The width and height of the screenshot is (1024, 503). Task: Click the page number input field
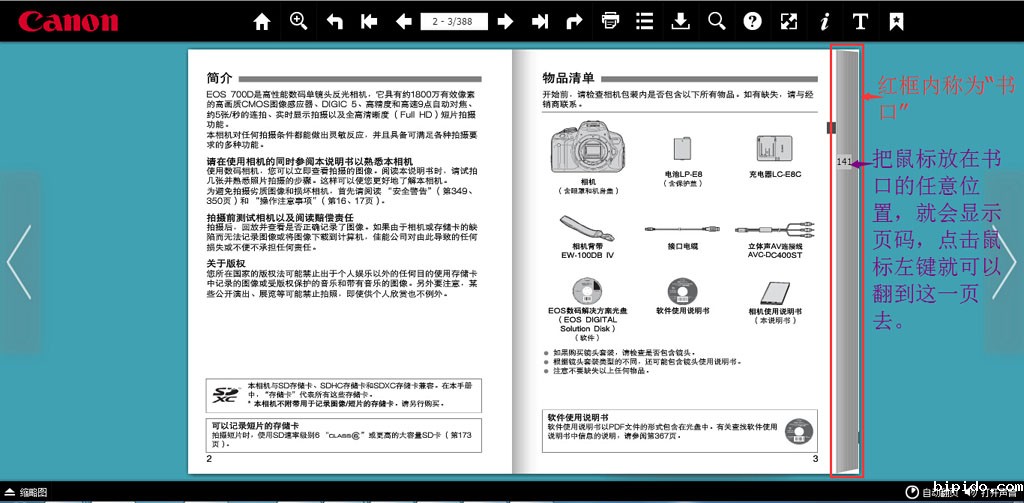pyautogui.click(x=455, y=21)
